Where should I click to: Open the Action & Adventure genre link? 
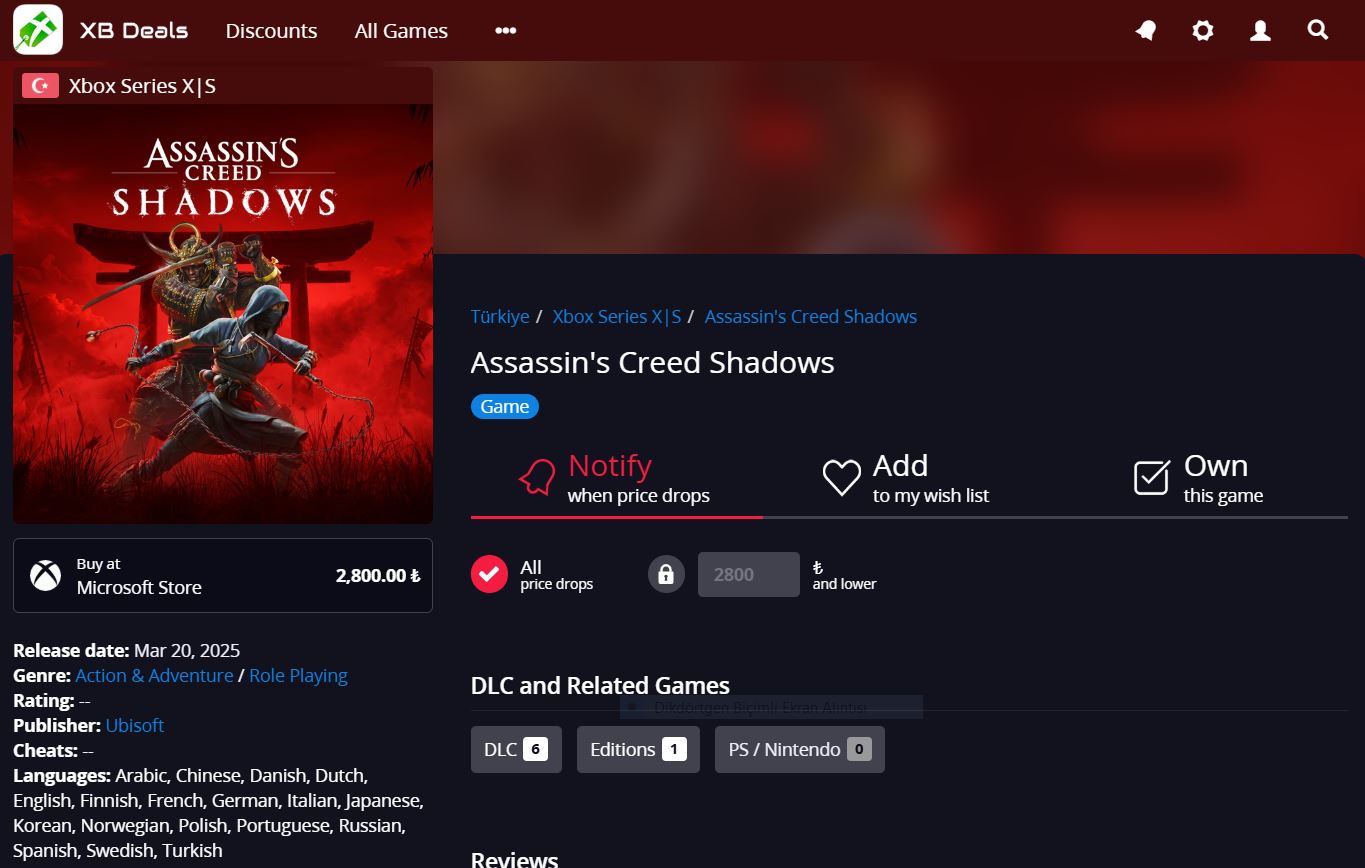[x=154, y=675]
